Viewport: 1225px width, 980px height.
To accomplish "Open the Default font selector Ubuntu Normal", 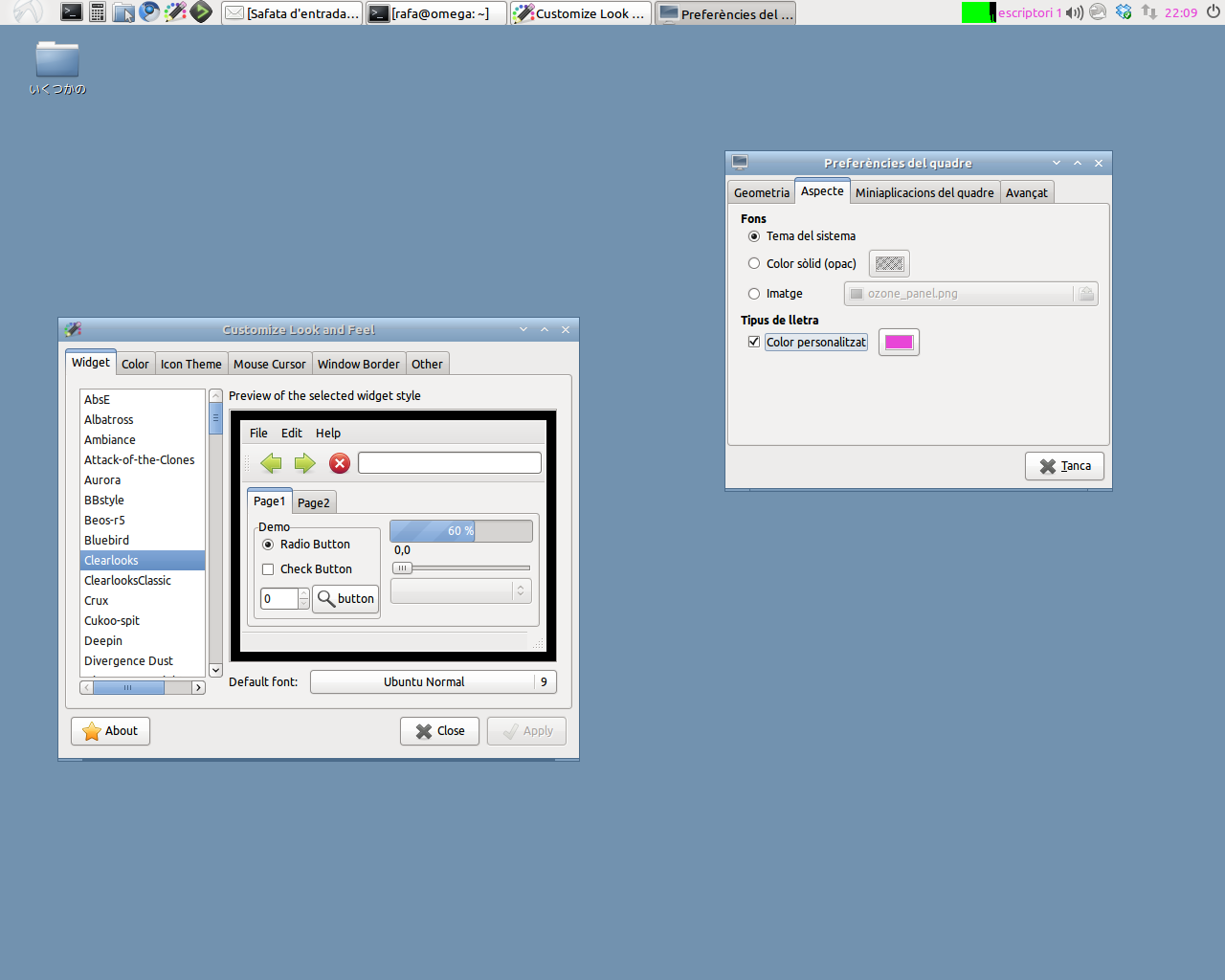I will (x=423, y=681).
